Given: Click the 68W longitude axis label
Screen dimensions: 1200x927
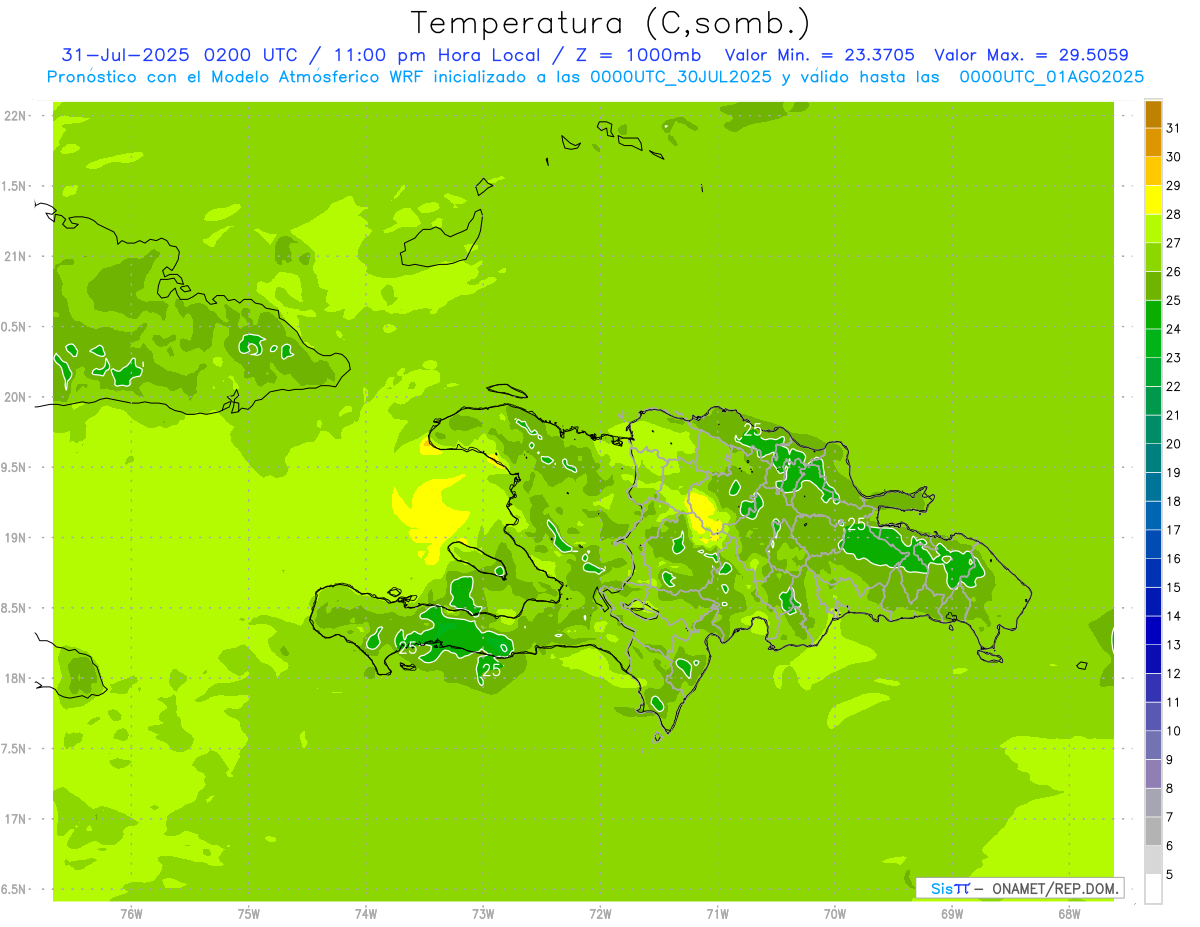Looking at the screenshot, I should pyautogui.click(x=1069, y=913).
